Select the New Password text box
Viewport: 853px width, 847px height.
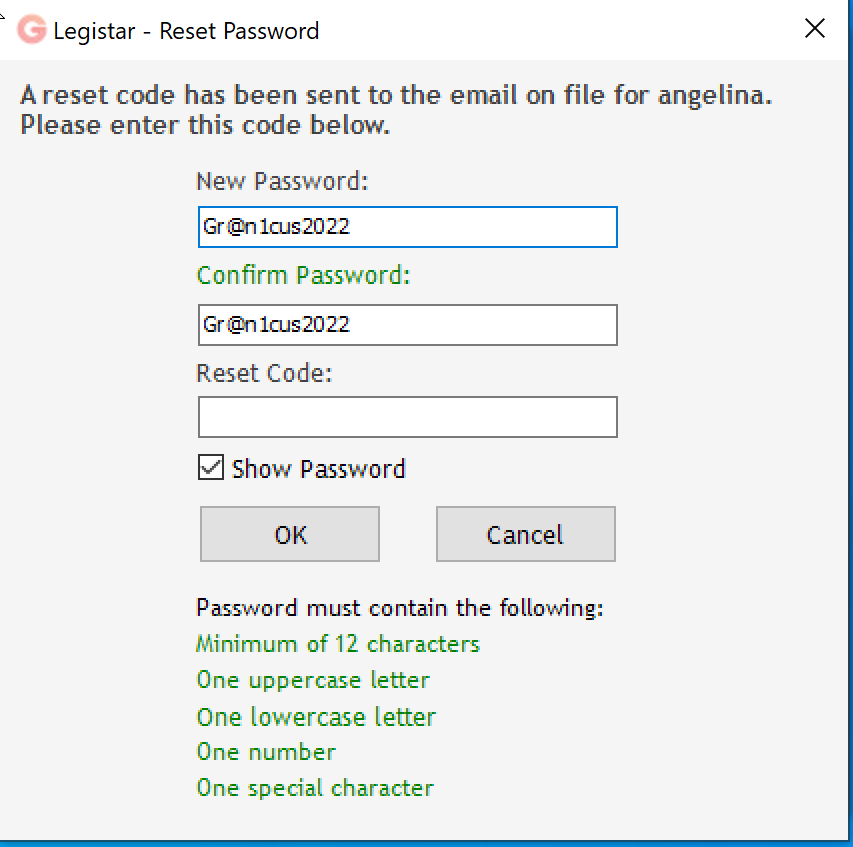407,227
